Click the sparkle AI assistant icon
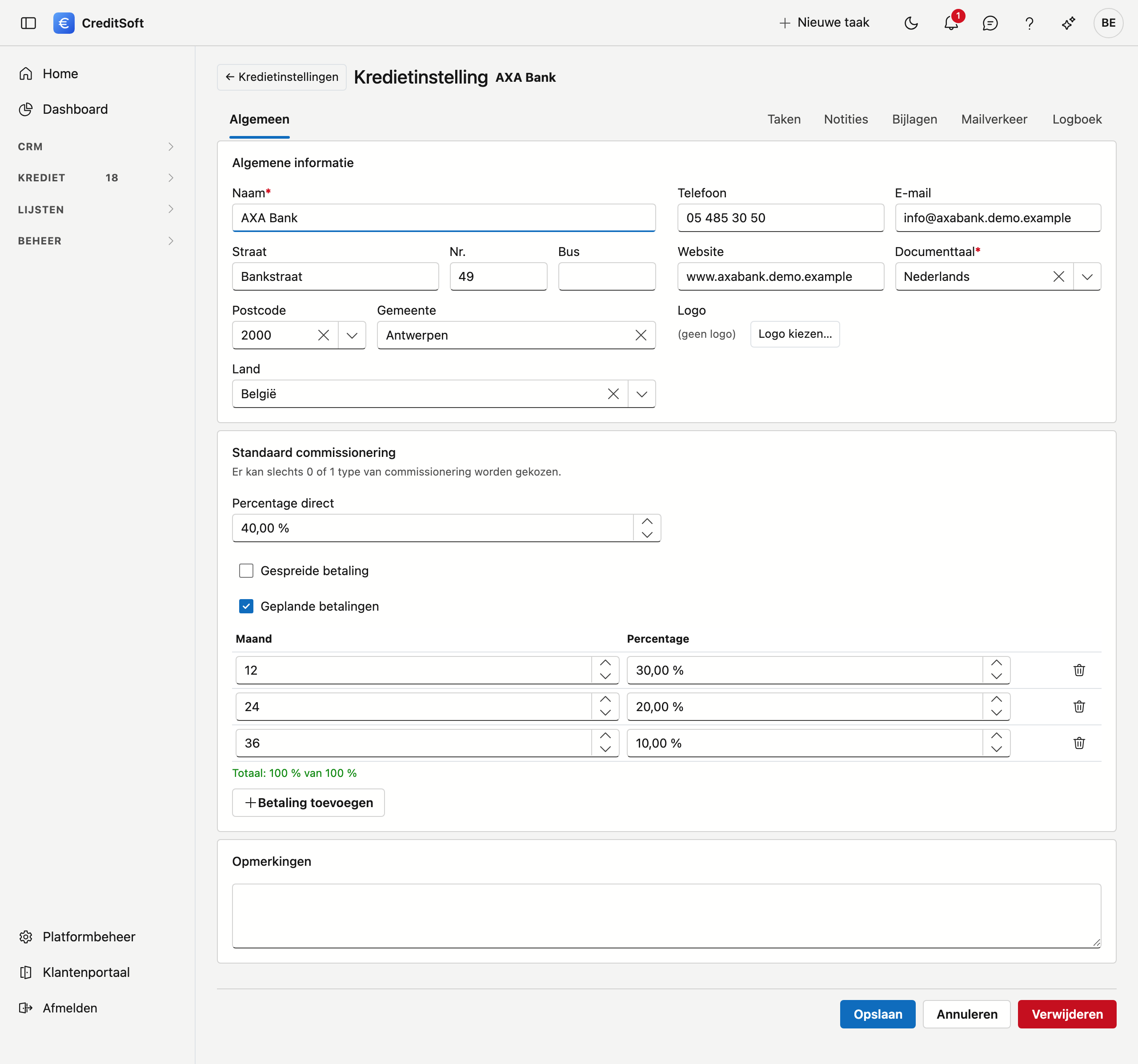 point(1068,23)
